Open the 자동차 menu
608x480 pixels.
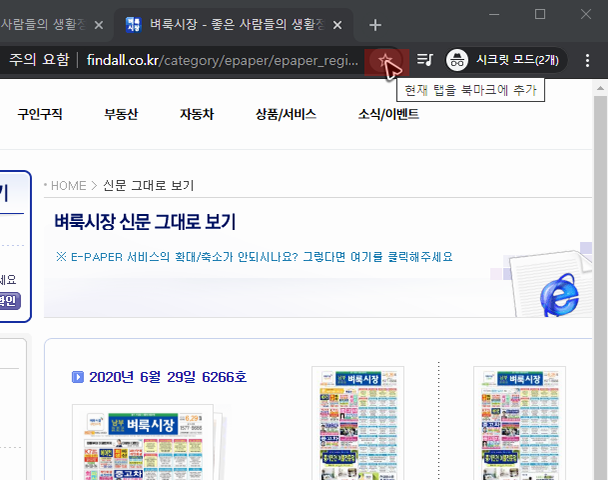[197, 114]
